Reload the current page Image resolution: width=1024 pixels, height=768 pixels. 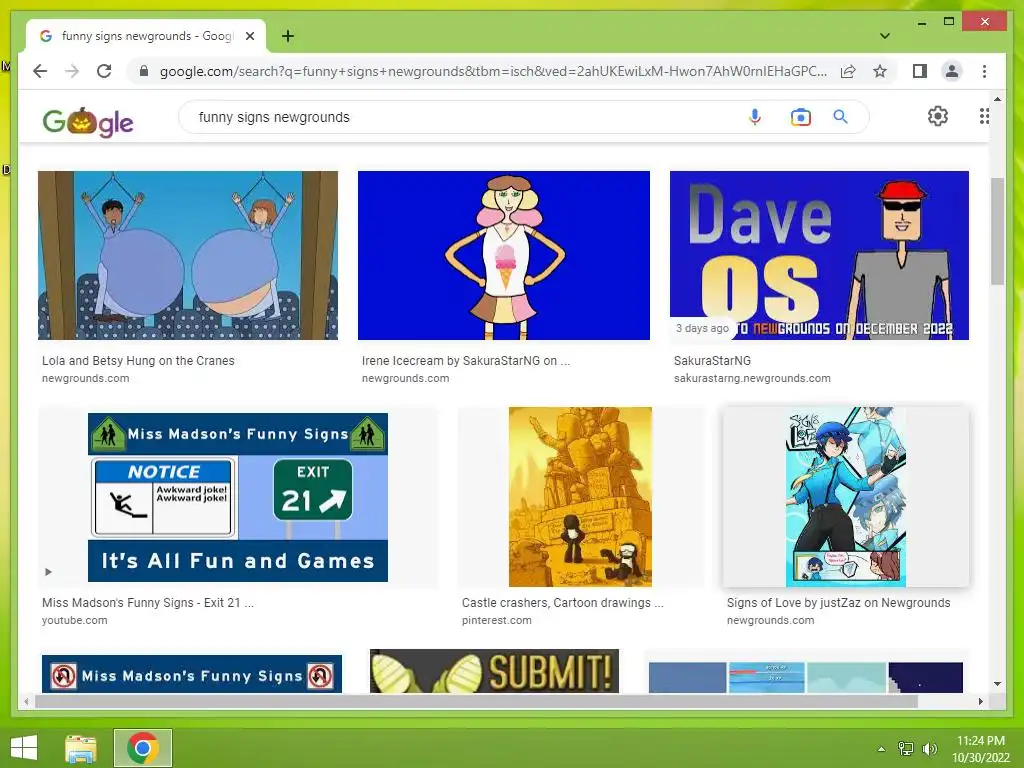pyautogui.click(x=104, y=71)
